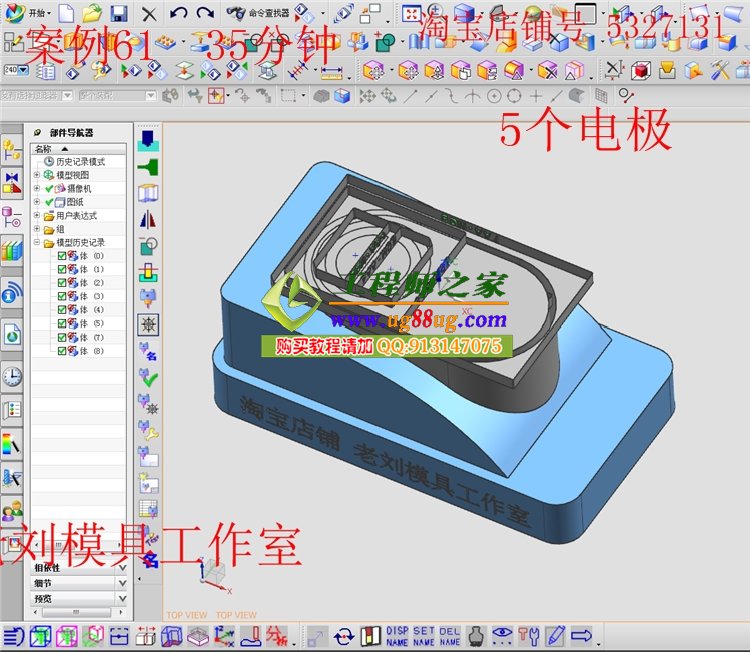Click the DISP NAME icon

(x=397, y=636)
